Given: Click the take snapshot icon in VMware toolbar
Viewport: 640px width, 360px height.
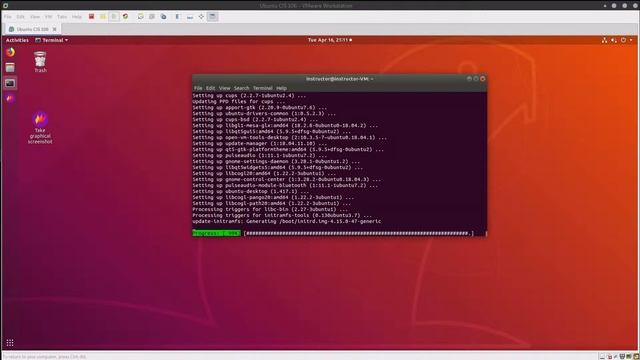Looking at the screenshot, I should [140, 17].
